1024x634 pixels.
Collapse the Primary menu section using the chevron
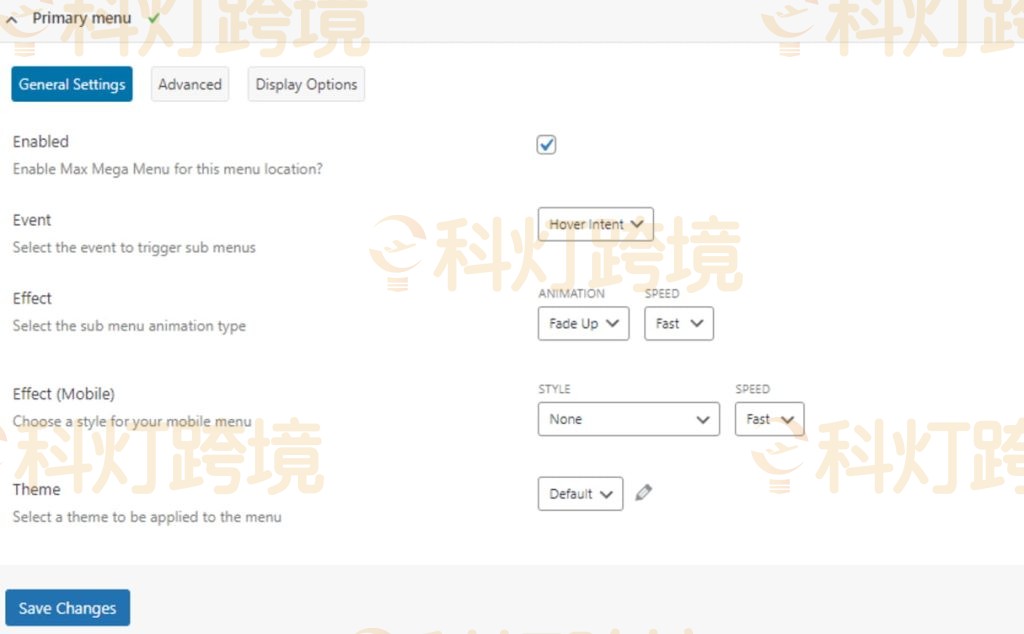(12, 17)
